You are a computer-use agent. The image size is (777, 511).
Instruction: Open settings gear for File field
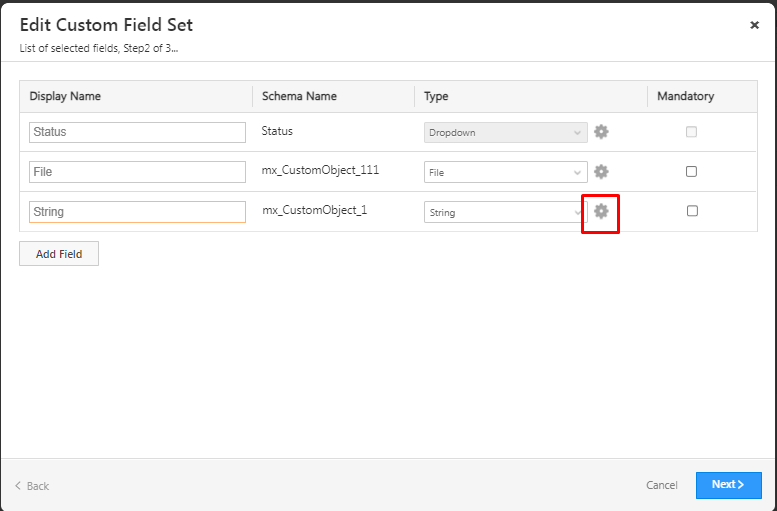601,172
